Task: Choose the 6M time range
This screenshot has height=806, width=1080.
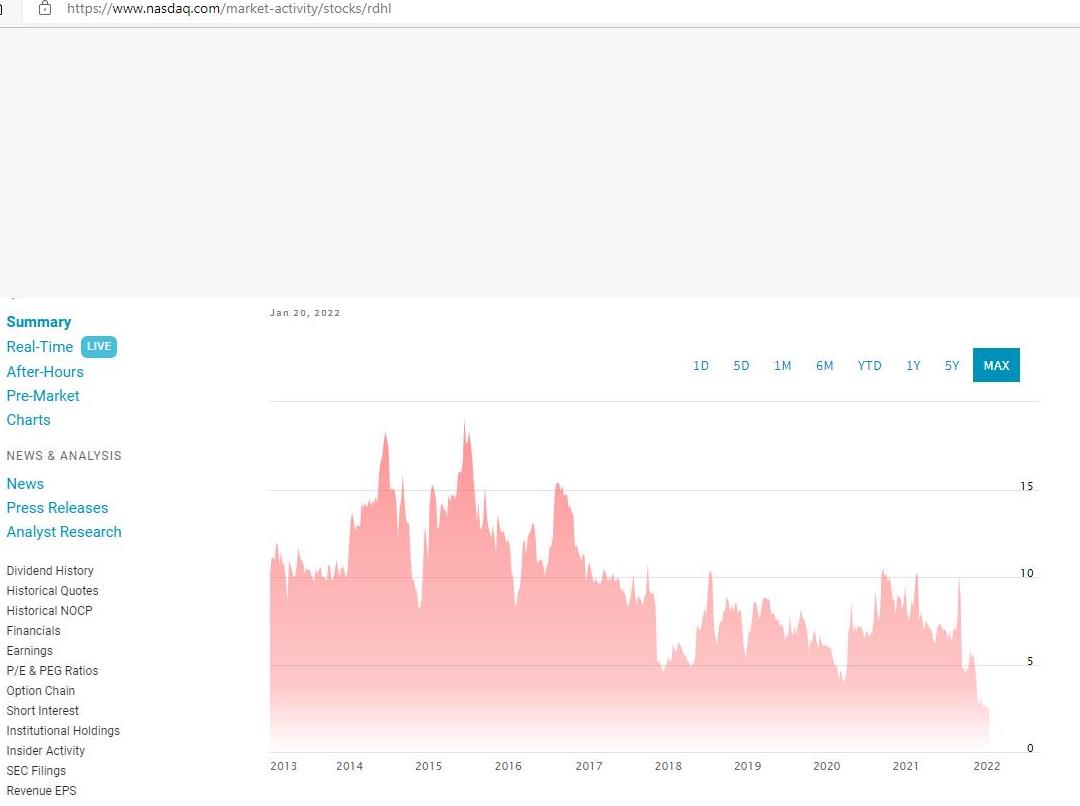Action: click(824, 365)
